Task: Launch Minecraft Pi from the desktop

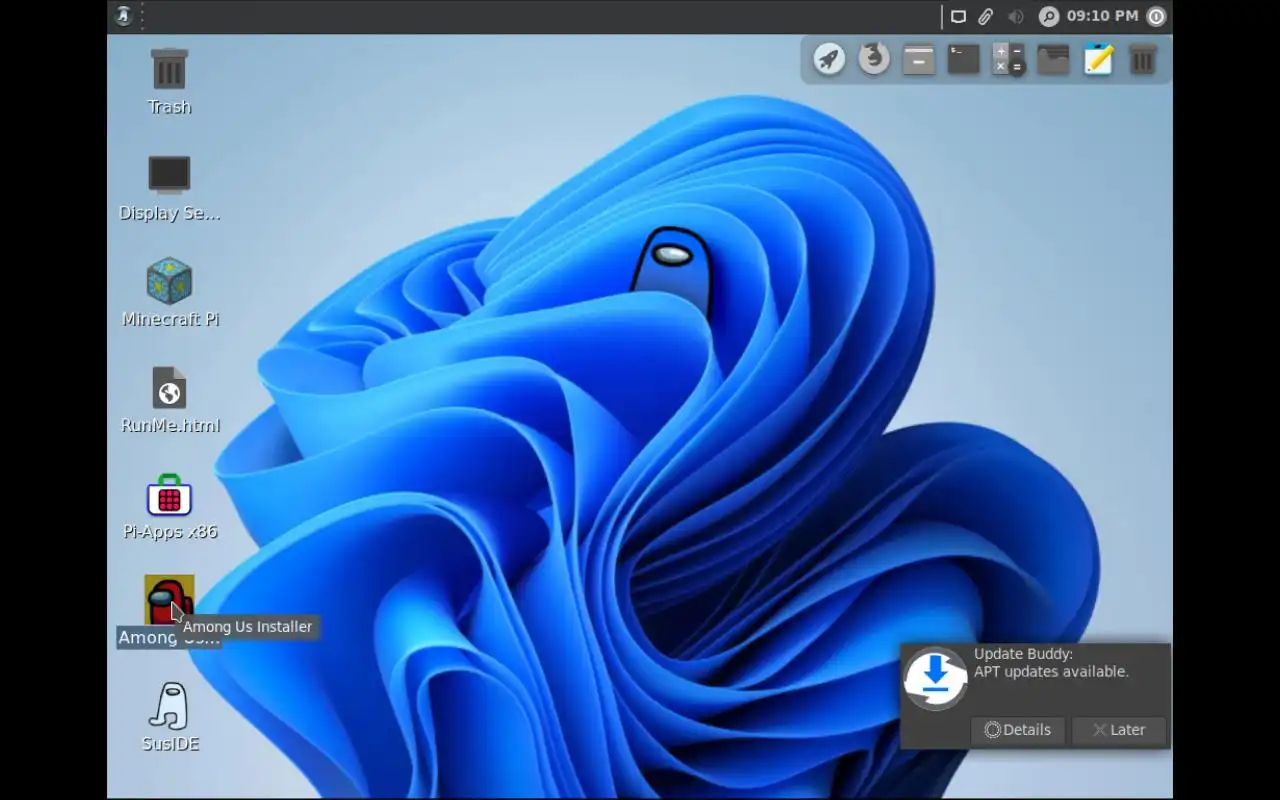Action: (169, 281)
